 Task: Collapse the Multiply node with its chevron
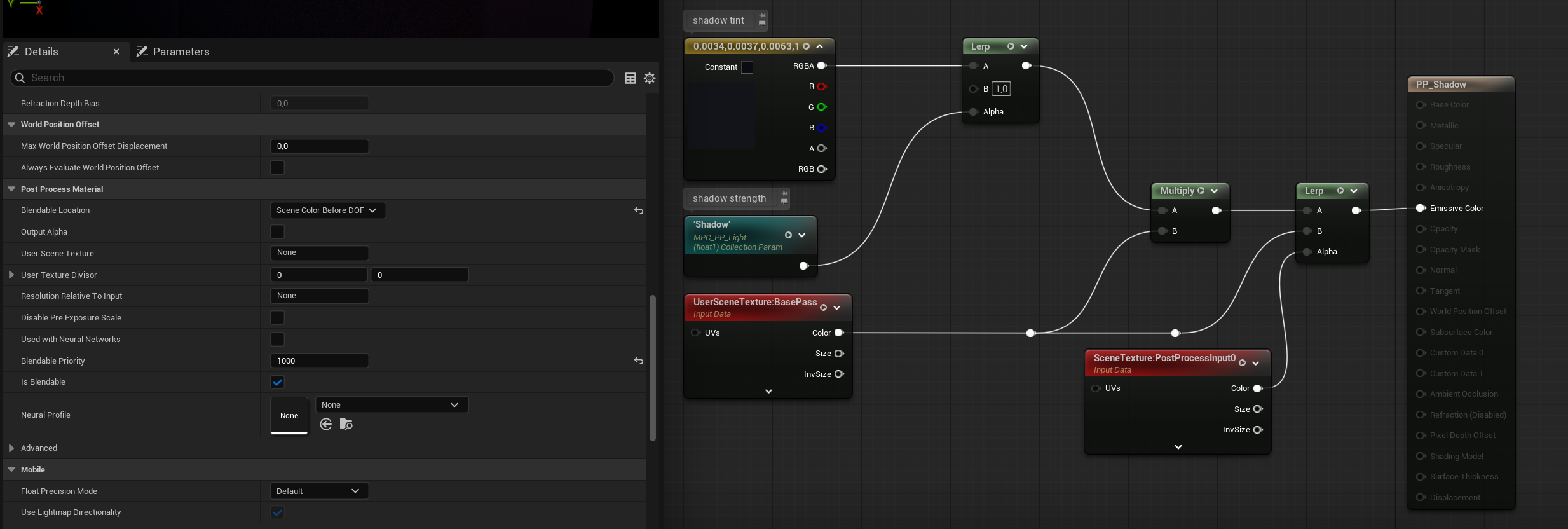click(x=1214, y=191)
